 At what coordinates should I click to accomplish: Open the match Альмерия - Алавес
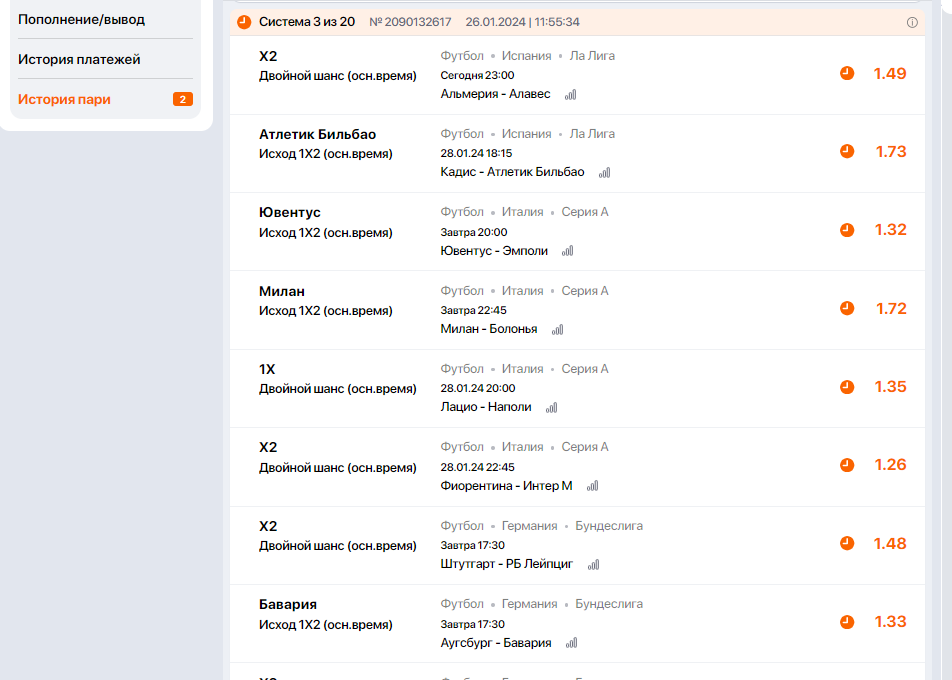coord(495,94)
